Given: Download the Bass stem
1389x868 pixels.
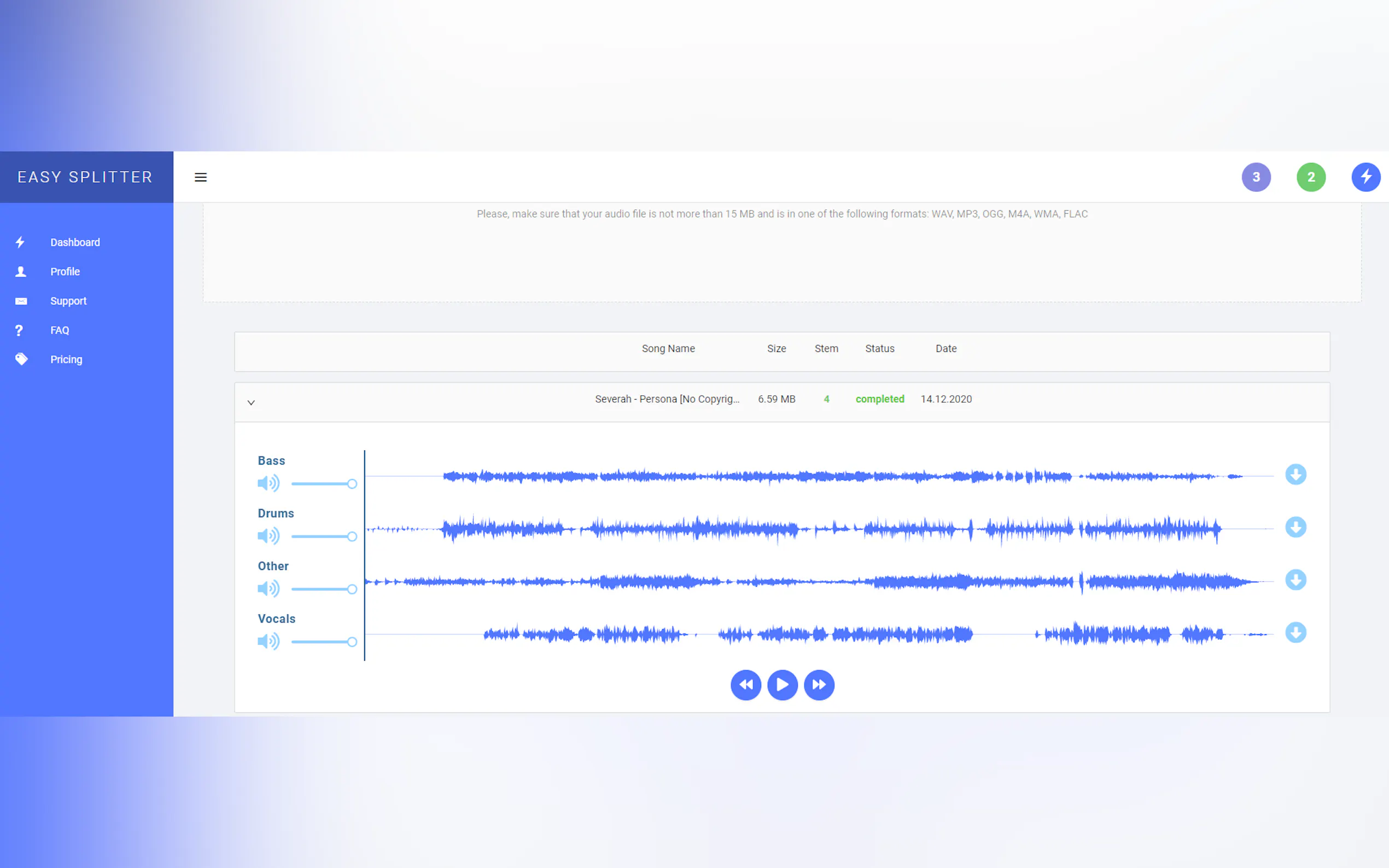Looking at the screenshot, I should pyautogui.click(x=1295, y=475).
